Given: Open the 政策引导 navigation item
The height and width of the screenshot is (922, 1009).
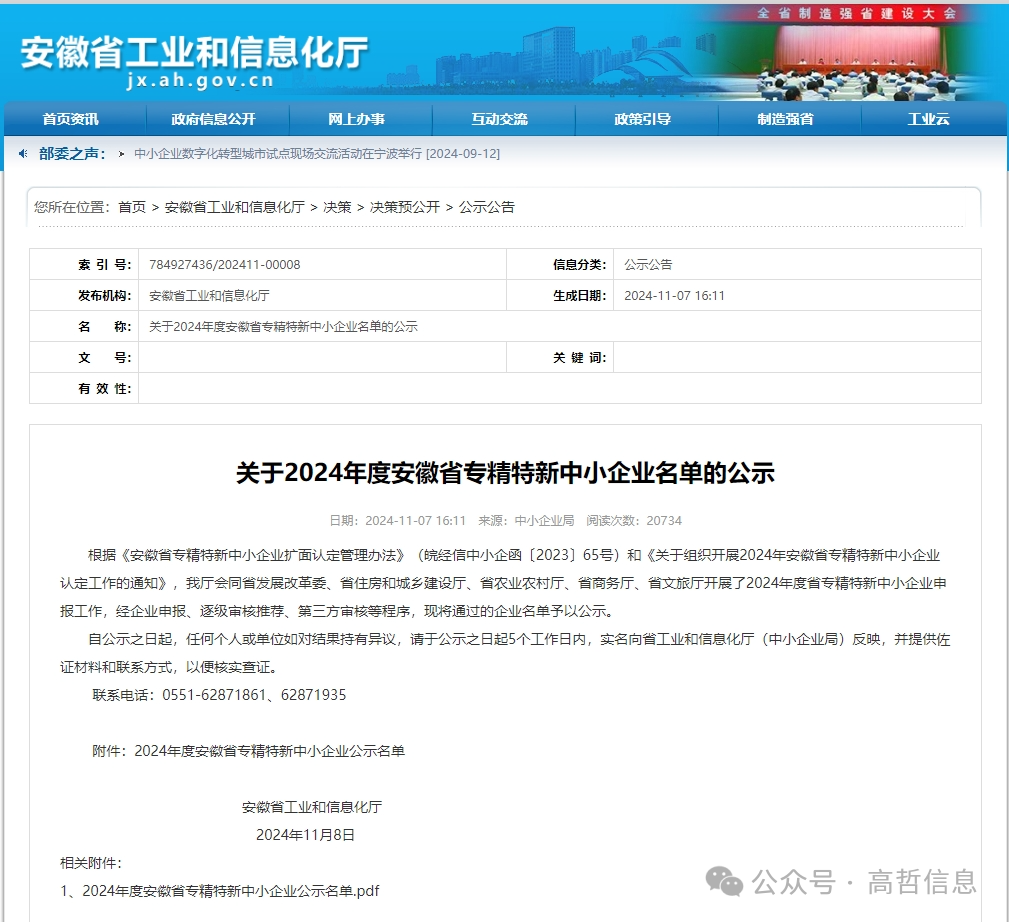Looking at the screenshot, I should click(642, 119).
